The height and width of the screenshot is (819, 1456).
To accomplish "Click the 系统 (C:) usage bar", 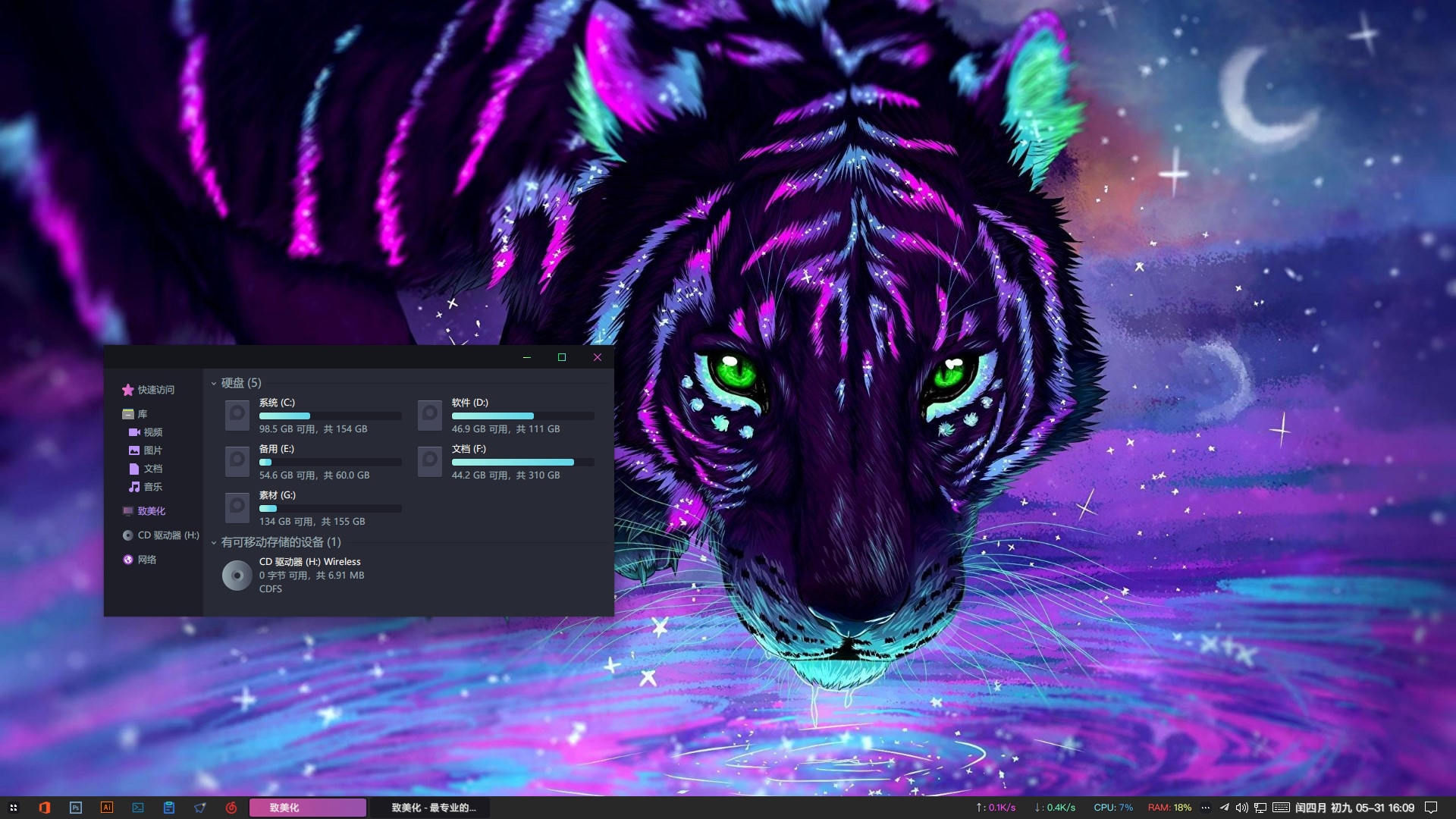I will [x=331, y=416].
